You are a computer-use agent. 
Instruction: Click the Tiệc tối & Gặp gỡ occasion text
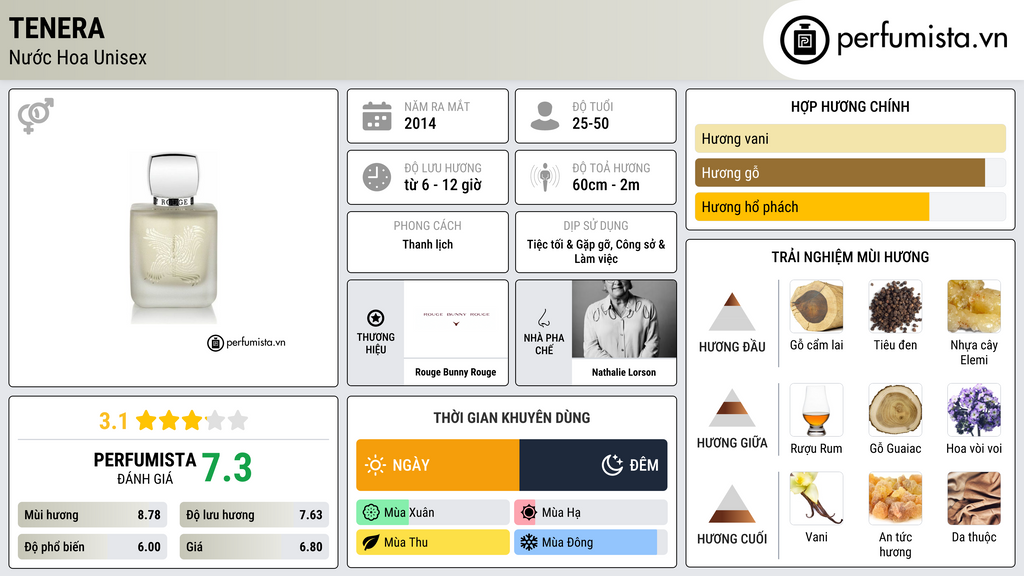click(596, 251)
